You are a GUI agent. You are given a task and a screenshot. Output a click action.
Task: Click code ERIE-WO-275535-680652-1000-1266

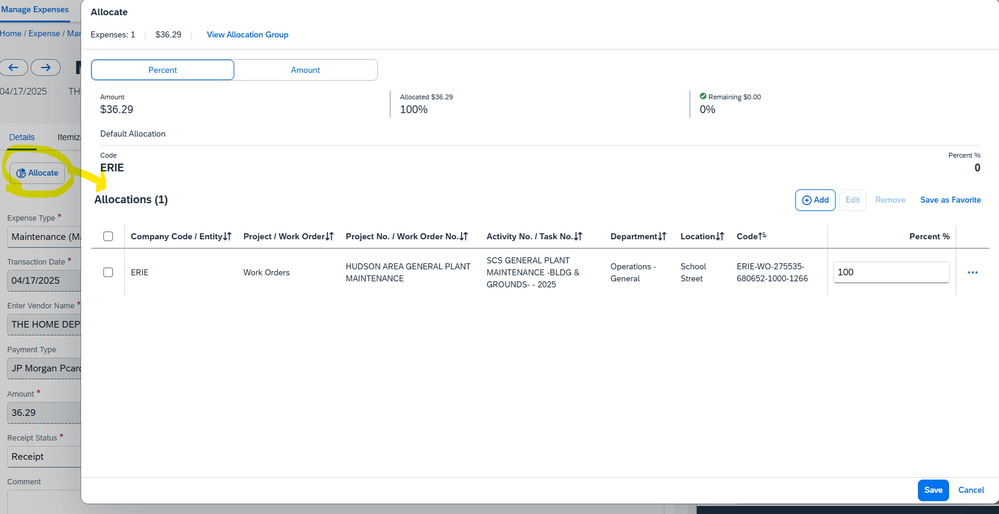(x=772, y=273)
